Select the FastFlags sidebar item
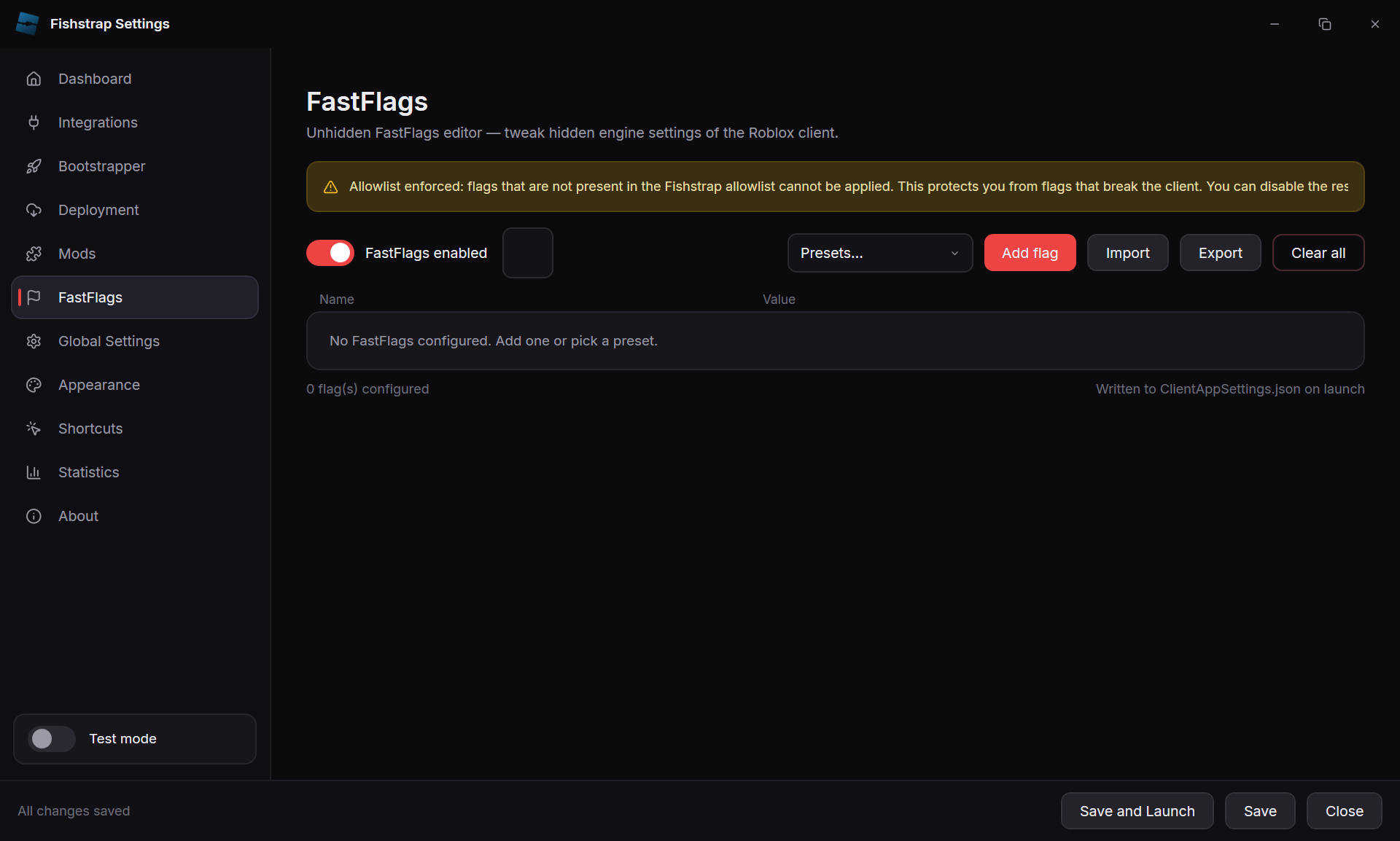 135,297
